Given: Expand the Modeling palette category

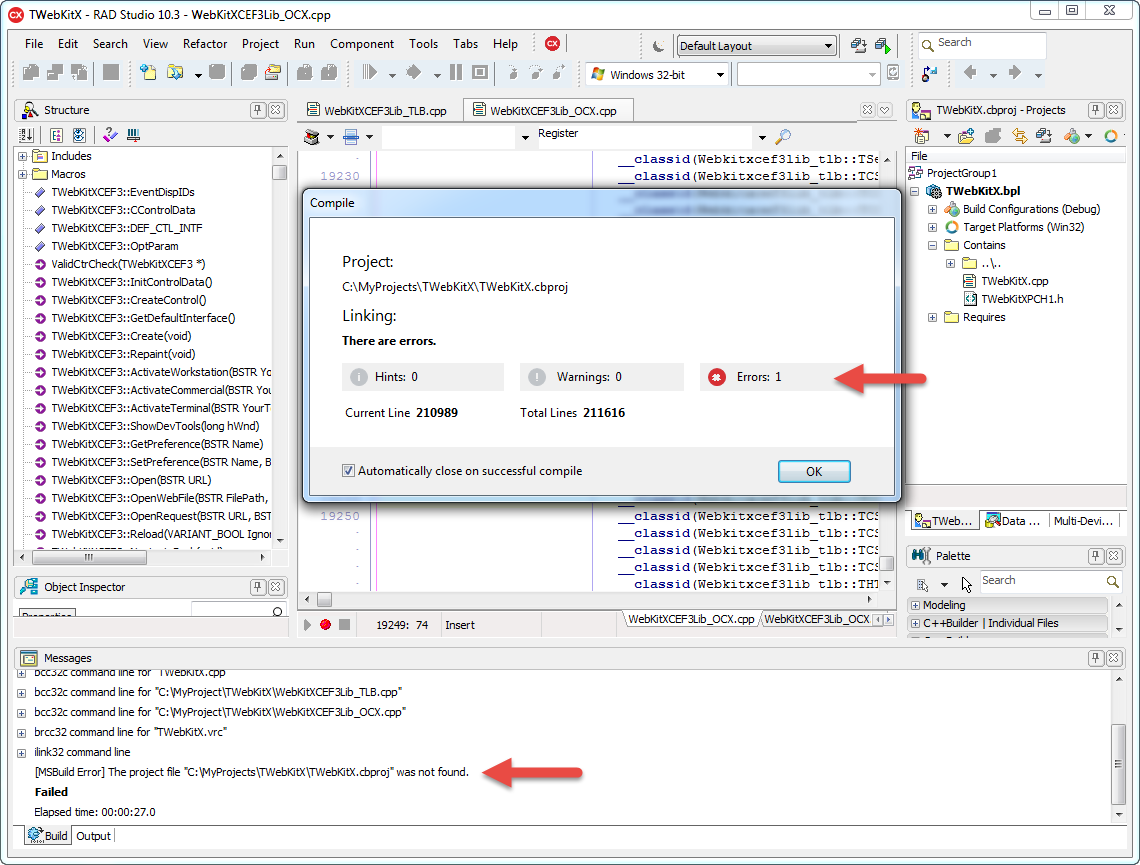Looking at the screenshot, I should [915, 606].
